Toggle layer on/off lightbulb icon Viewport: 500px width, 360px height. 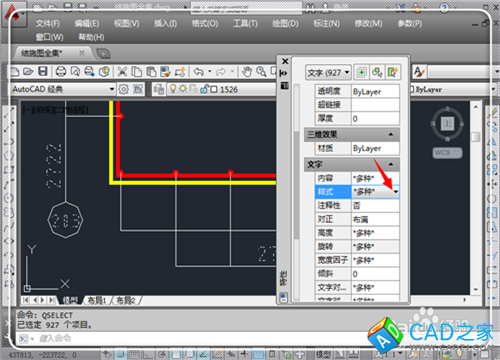click(x=173, y=89)
